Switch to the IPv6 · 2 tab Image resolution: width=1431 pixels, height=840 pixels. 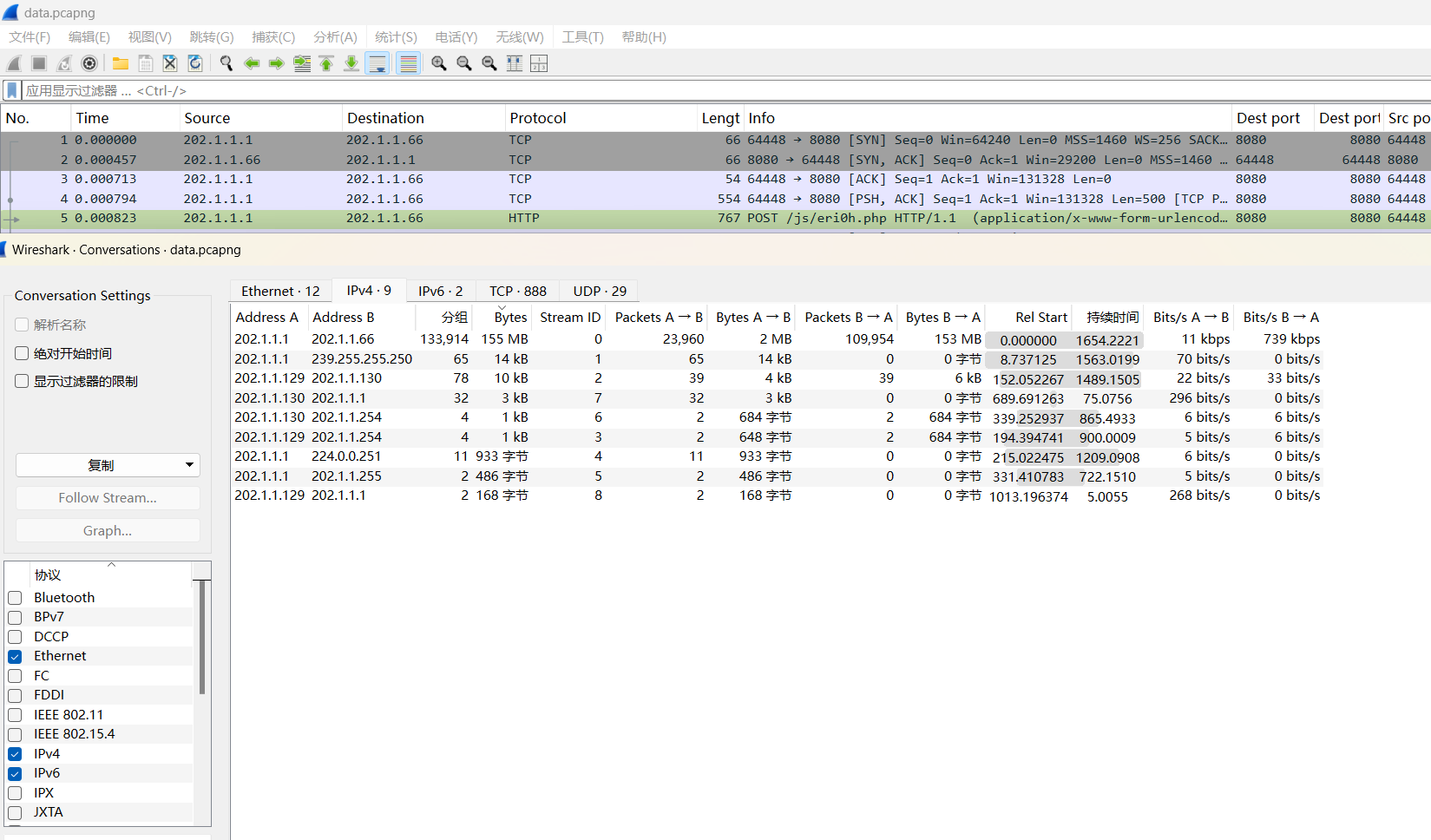441,291
